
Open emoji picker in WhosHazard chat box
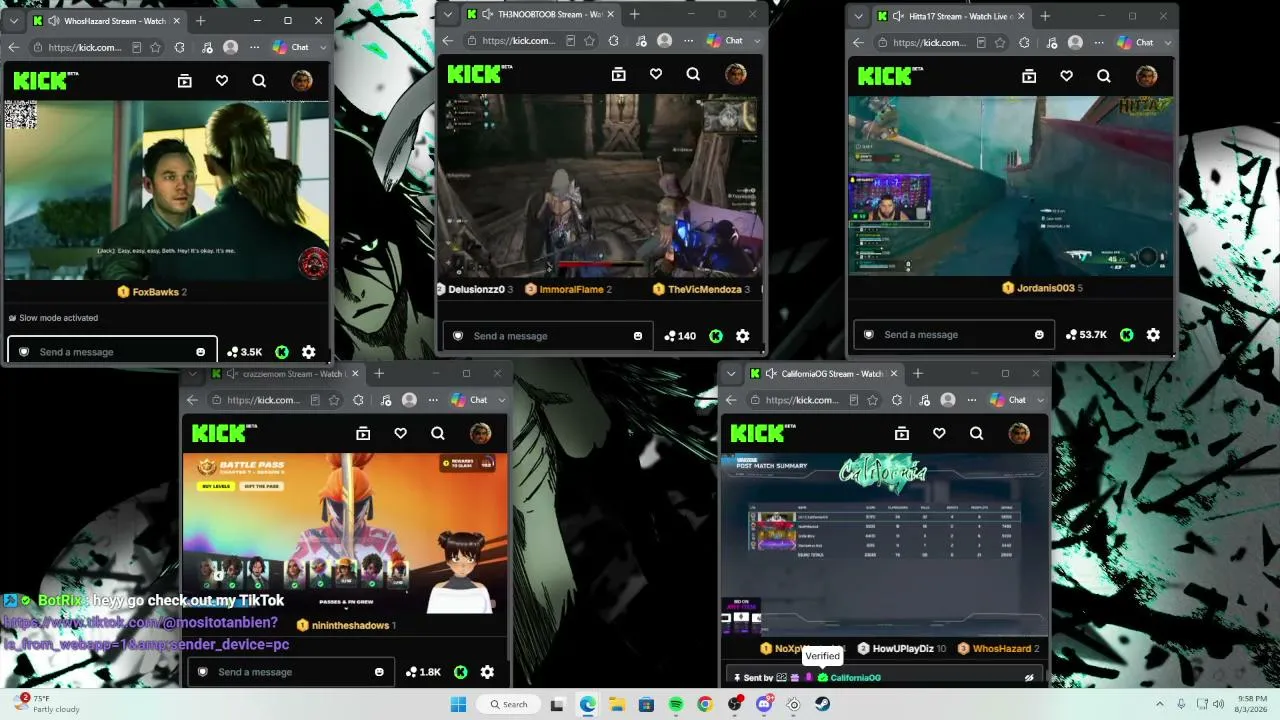pos(201,352)
